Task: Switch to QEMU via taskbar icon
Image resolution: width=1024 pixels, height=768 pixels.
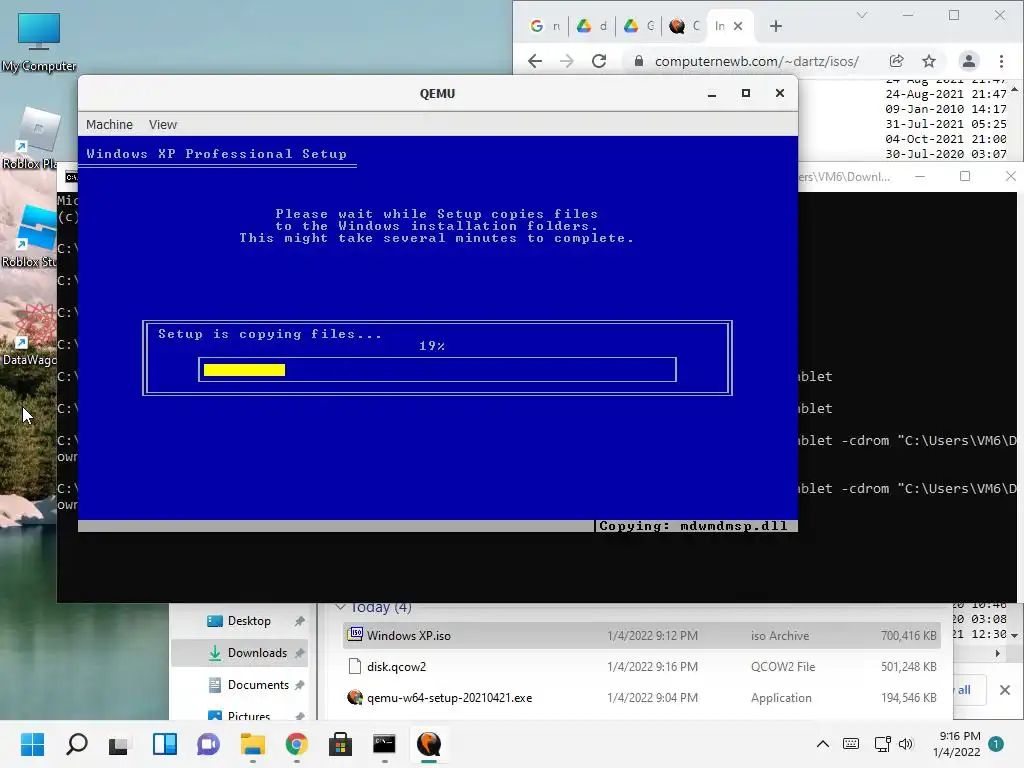Action: 428,744
